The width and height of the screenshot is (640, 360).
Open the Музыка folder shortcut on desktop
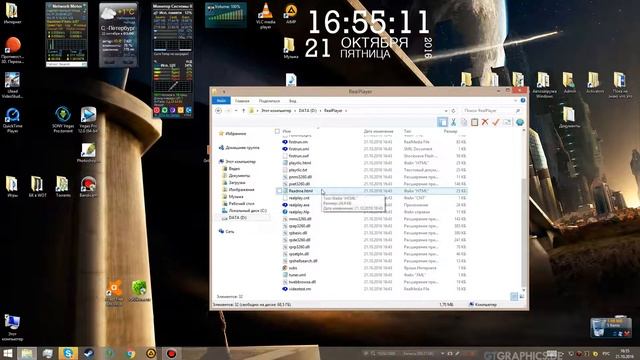pos(290,48)
